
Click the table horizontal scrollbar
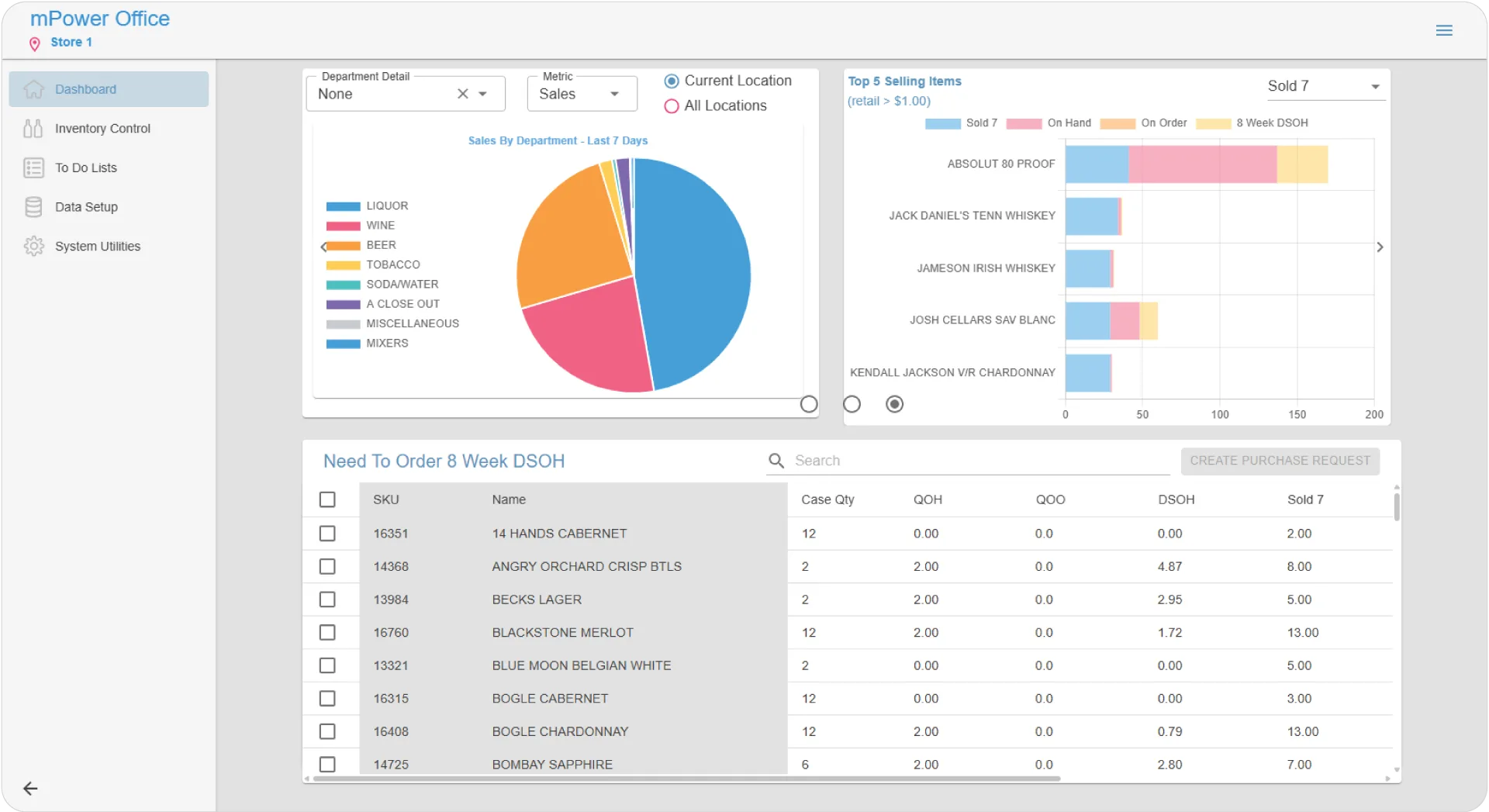[686, 778]
